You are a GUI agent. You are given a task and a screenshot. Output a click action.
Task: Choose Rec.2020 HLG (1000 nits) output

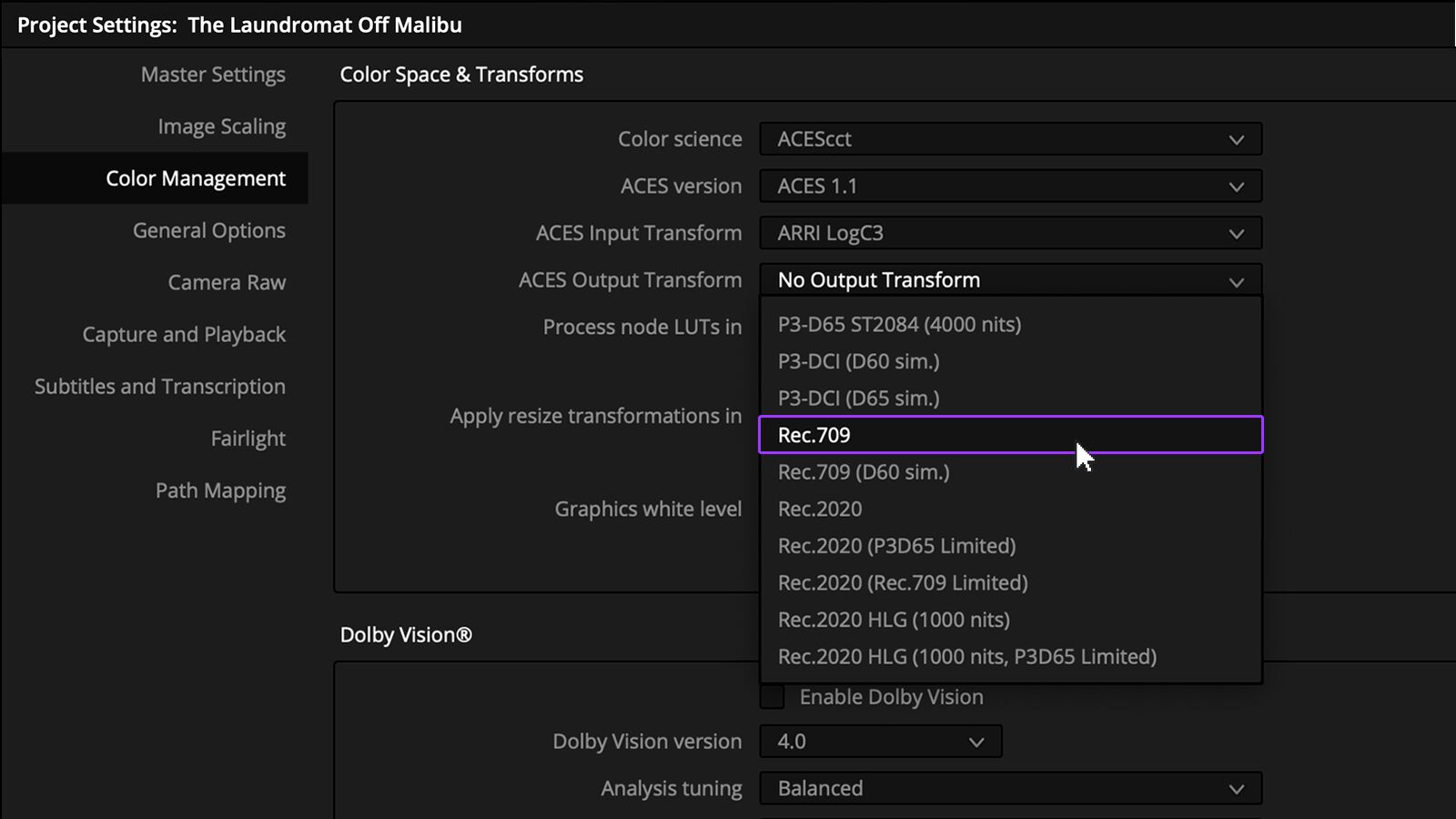894,619
